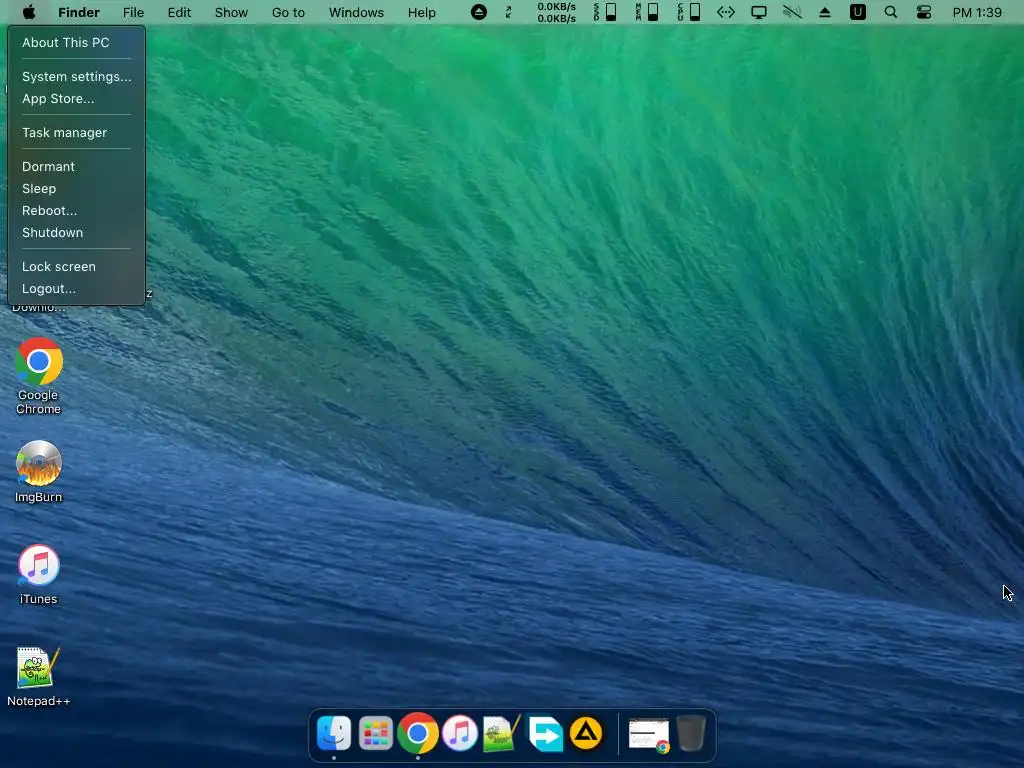The image size is (1024, 768).
Task: Open iTunes desktop shortcut
Action: pyautogui.click(x=39, y=575)
